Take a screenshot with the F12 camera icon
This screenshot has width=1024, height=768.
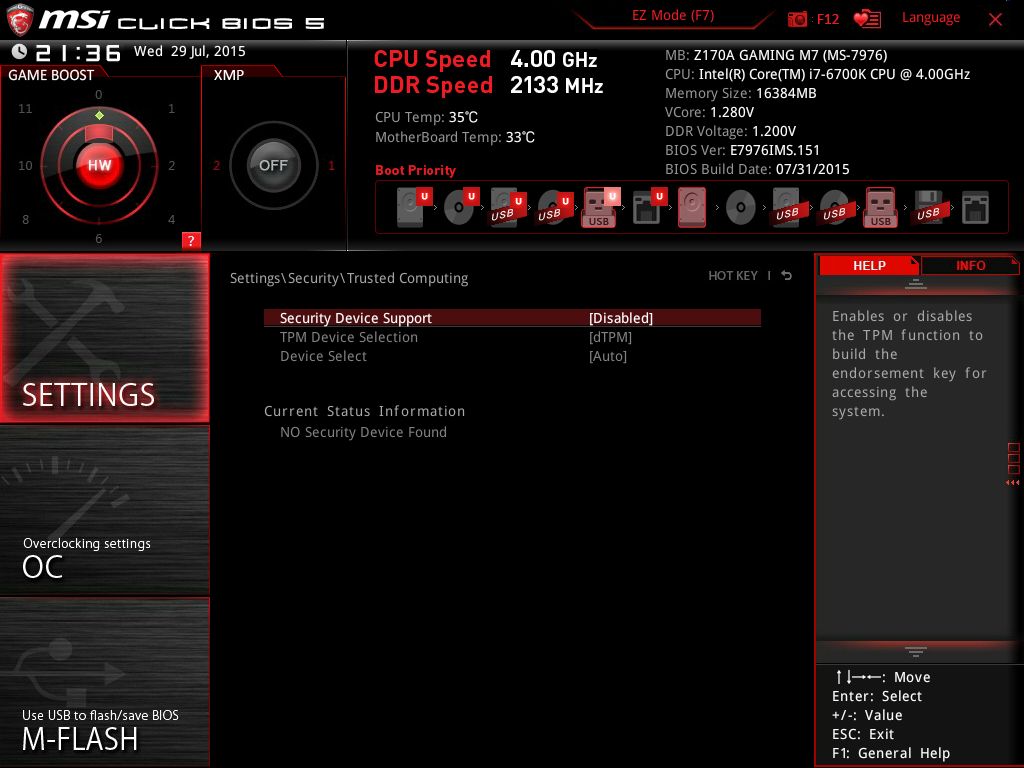[x=797, y=19]
